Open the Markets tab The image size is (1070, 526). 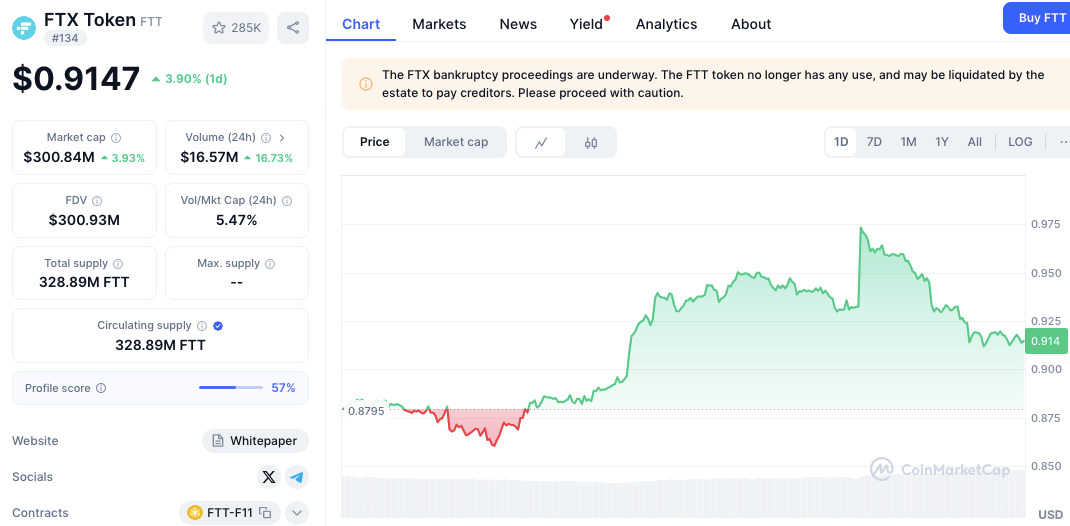pyautogui.click(x=439, y=25)
